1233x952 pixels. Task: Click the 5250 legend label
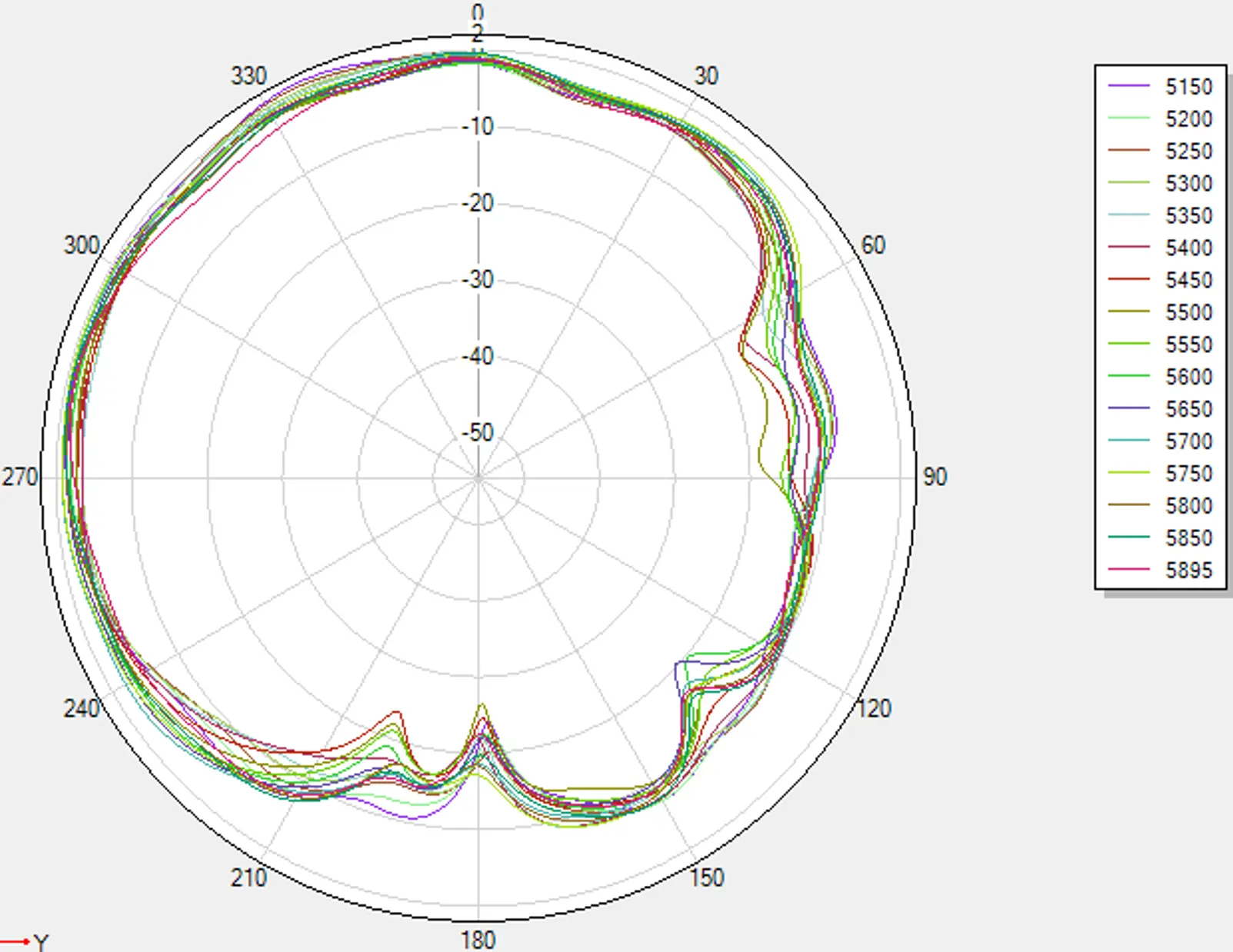tap(1188, 151)
